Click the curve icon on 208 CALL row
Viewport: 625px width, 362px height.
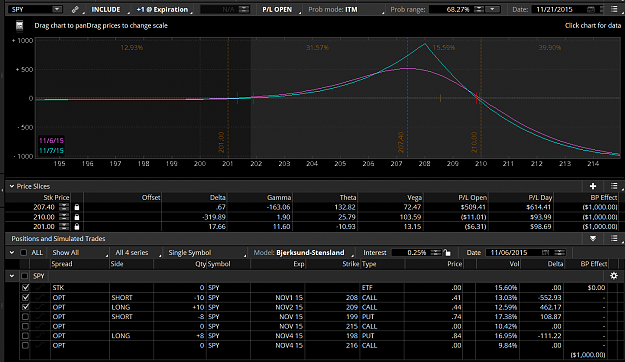39,297
